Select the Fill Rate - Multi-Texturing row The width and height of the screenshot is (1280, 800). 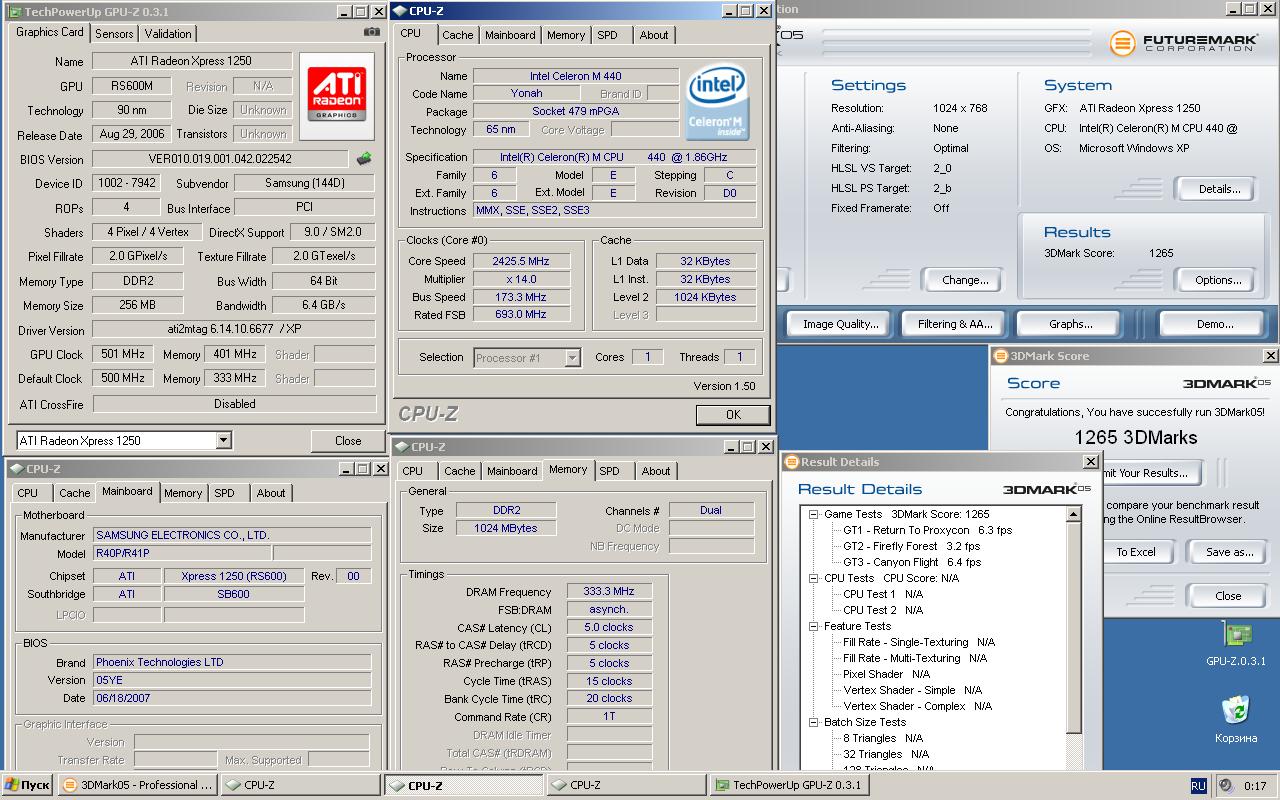[915, 658]
